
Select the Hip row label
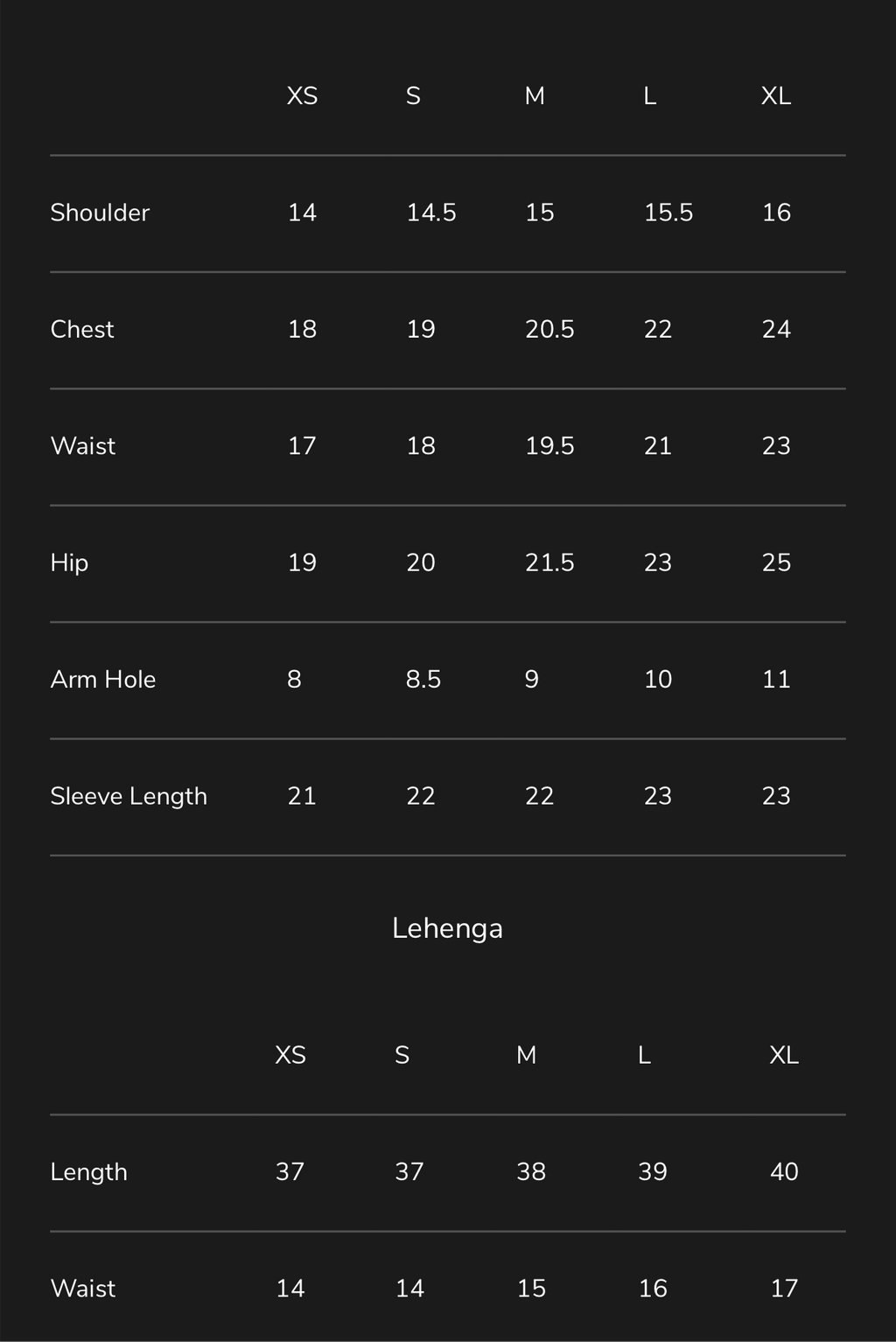pyautogui.click(x=69, y=563)
